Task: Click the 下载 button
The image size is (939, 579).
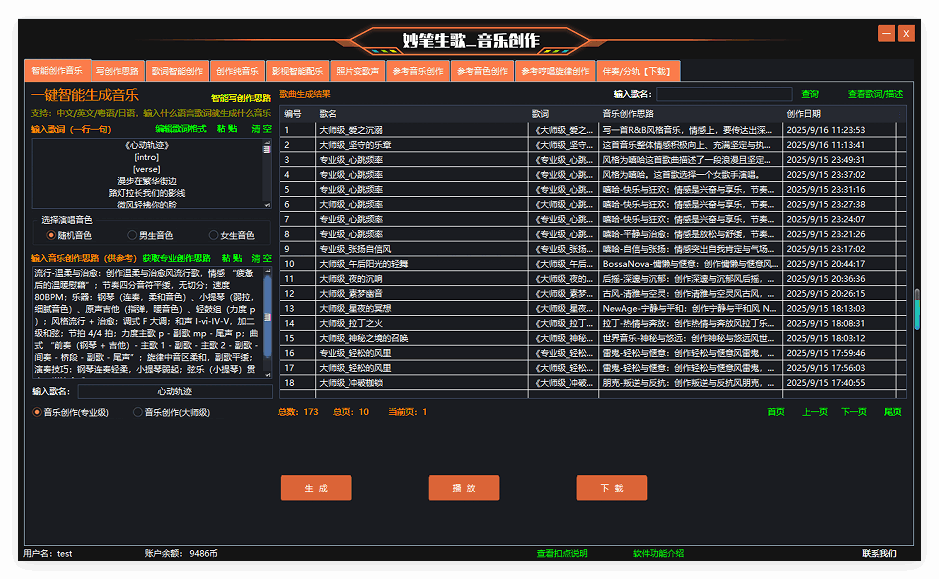Action: pos(611,488)
